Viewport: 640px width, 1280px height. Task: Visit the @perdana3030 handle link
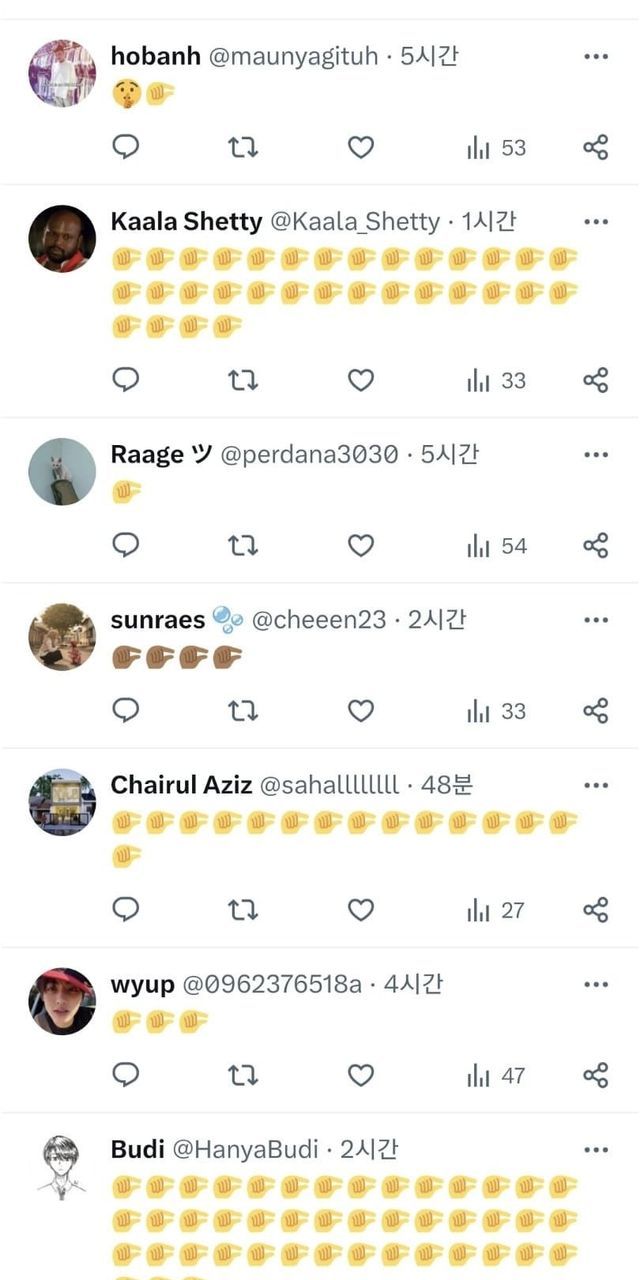308,455
